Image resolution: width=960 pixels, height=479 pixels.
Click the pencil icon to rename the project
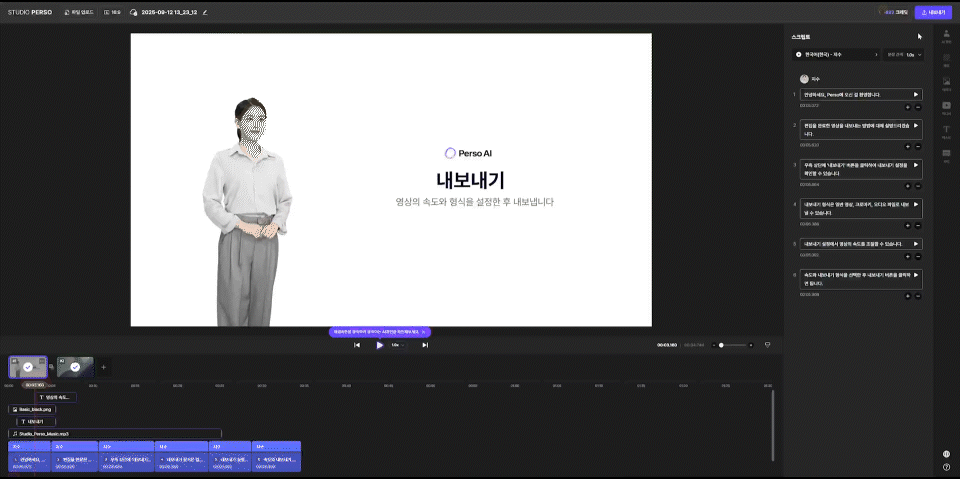(205, 13)
